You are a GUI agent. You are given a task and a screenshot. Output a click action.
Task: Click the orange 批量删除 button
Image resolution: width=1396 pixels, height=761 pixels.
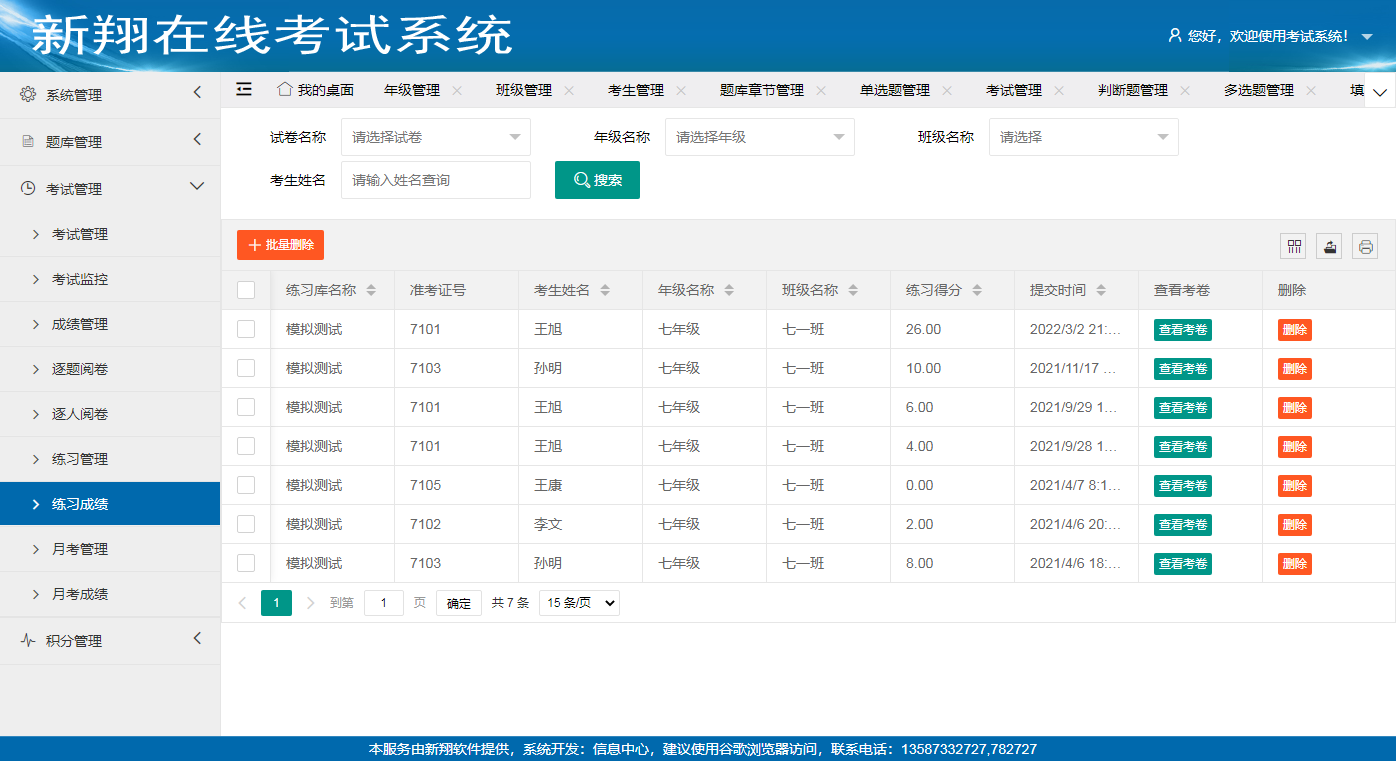point(280,245)
